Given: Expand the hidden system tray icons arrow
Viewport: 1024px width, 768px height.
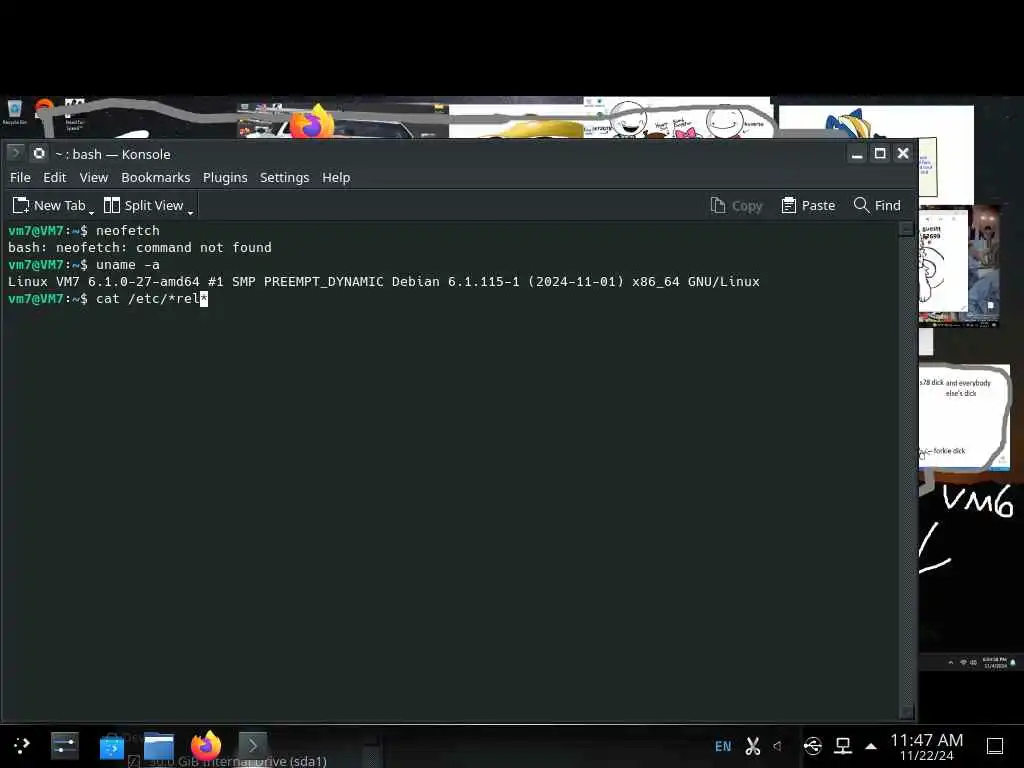Looking at the screenshot, I should coord(871,746).
